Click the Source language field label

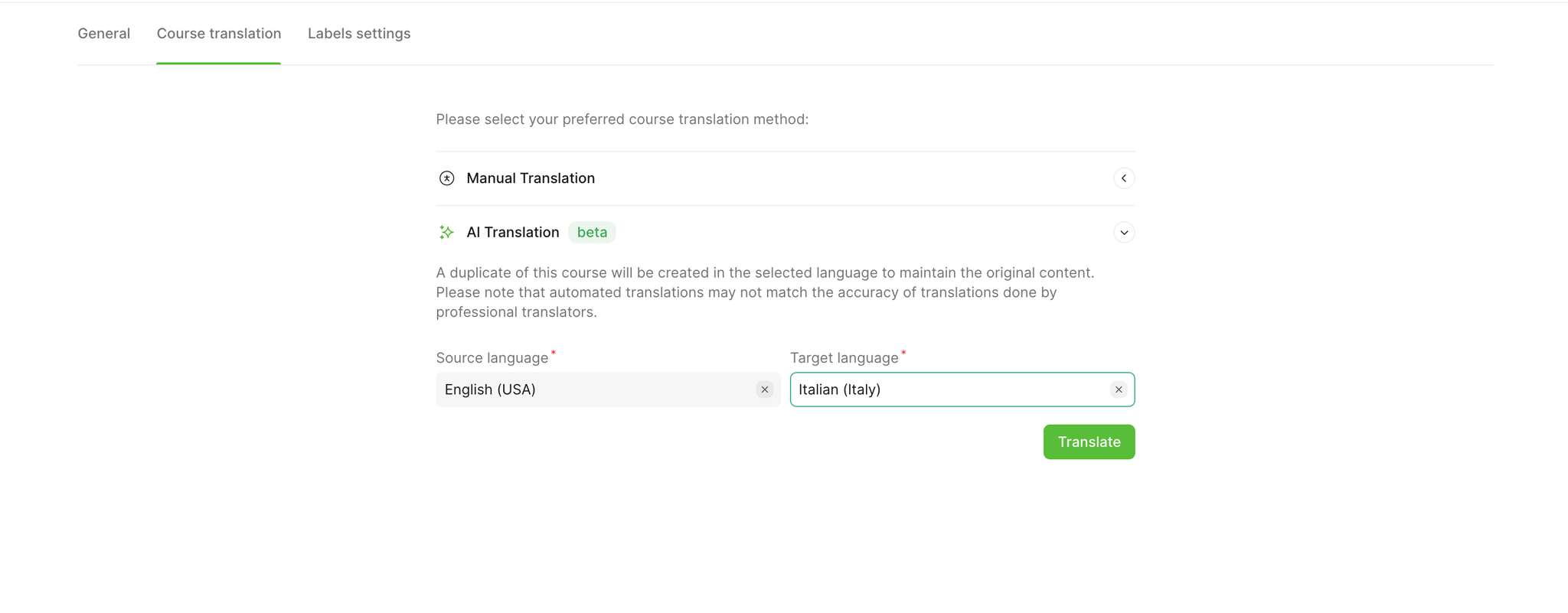(x=492, y=357)
